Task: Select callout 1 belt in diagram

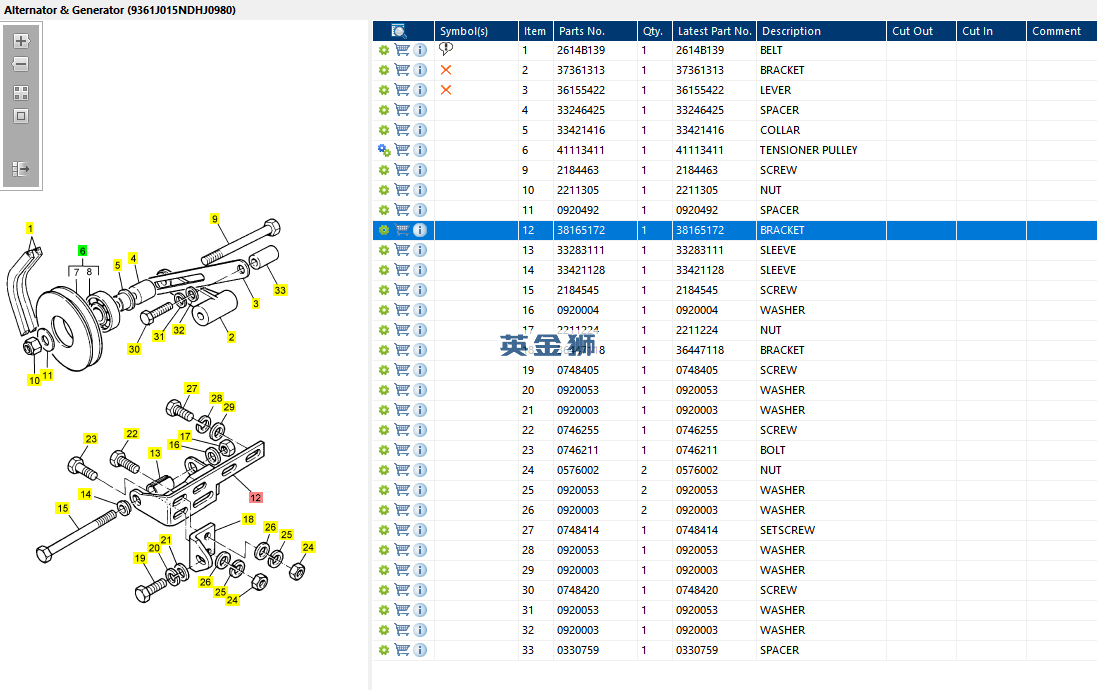Action: [29, 228]
